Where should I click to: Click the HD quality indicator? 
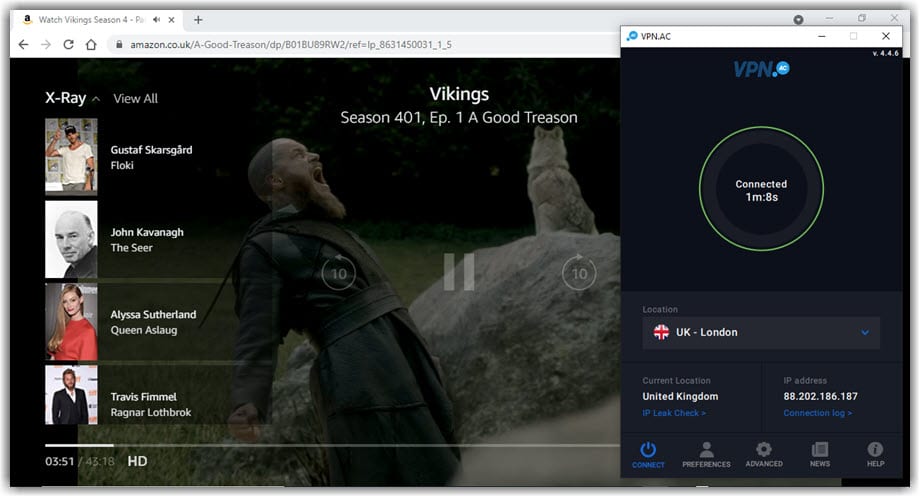coord(137,462)
